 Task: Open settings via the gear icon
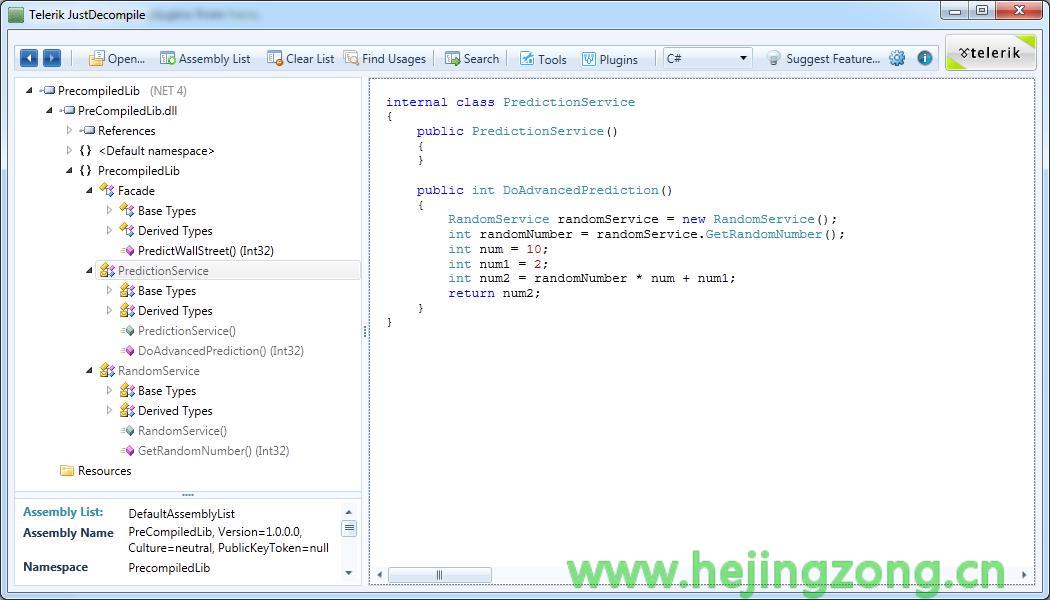[897, 59]
